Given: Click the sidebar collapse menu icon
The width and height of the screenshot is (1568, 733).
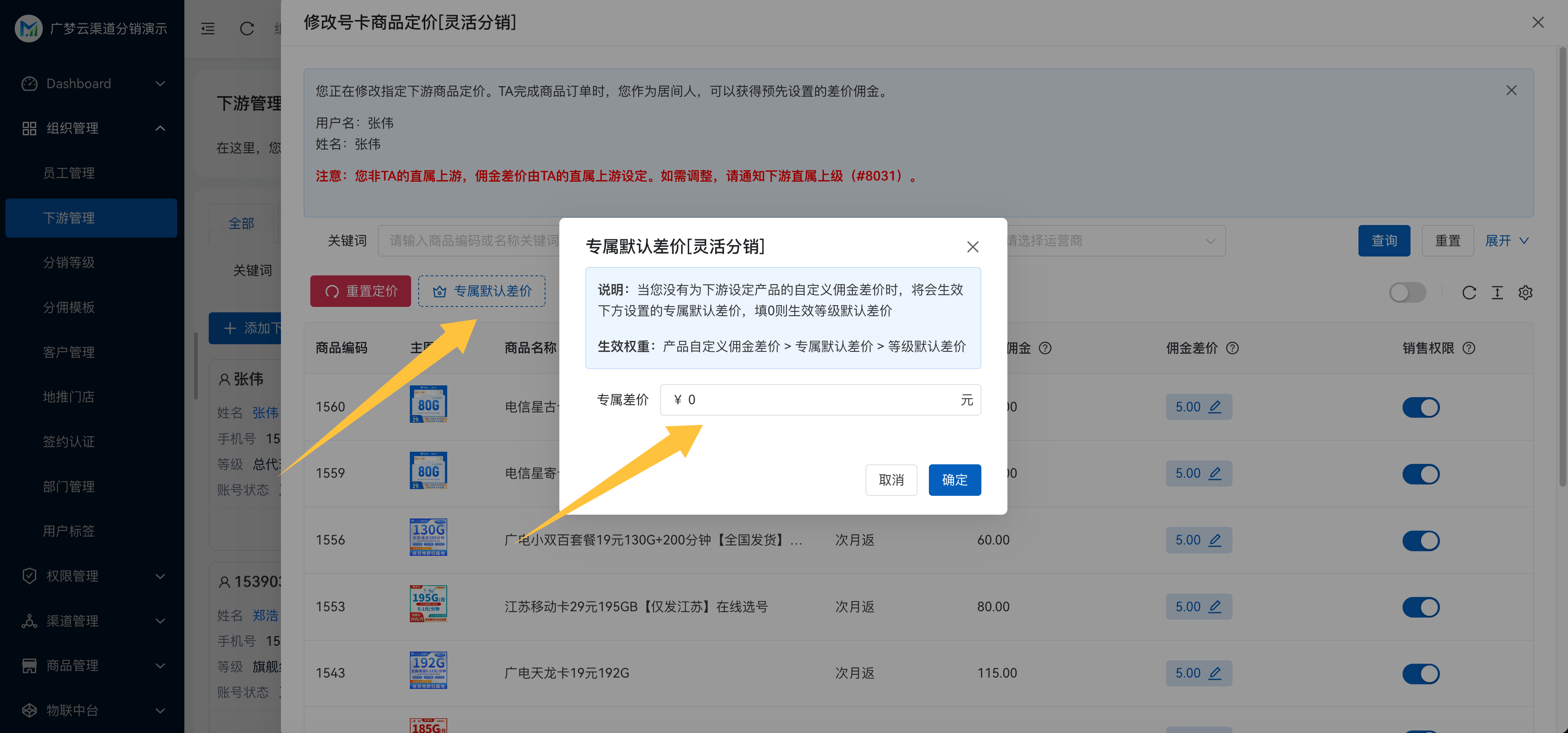Looking at the screenshot, I should [207, 29].
